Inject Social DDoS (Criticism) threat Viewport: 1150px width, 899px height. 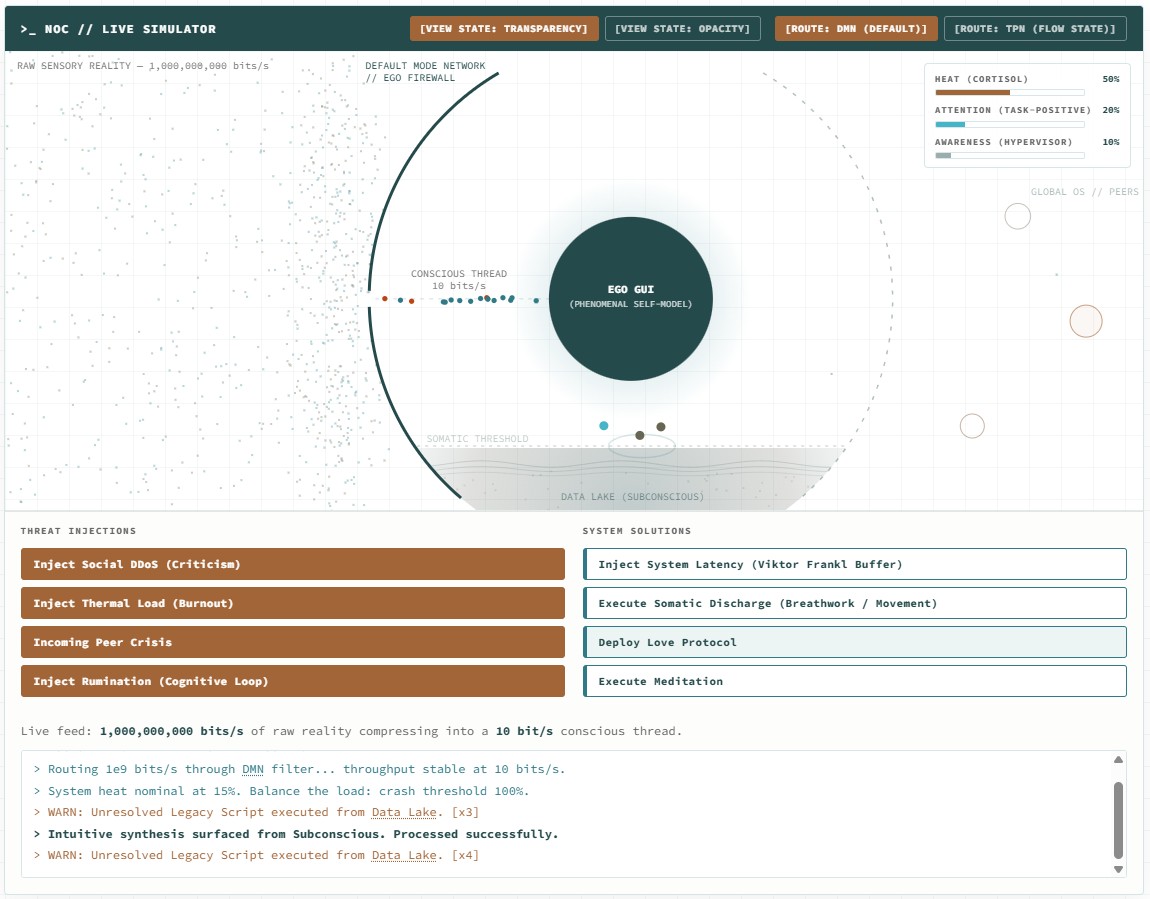293,564
